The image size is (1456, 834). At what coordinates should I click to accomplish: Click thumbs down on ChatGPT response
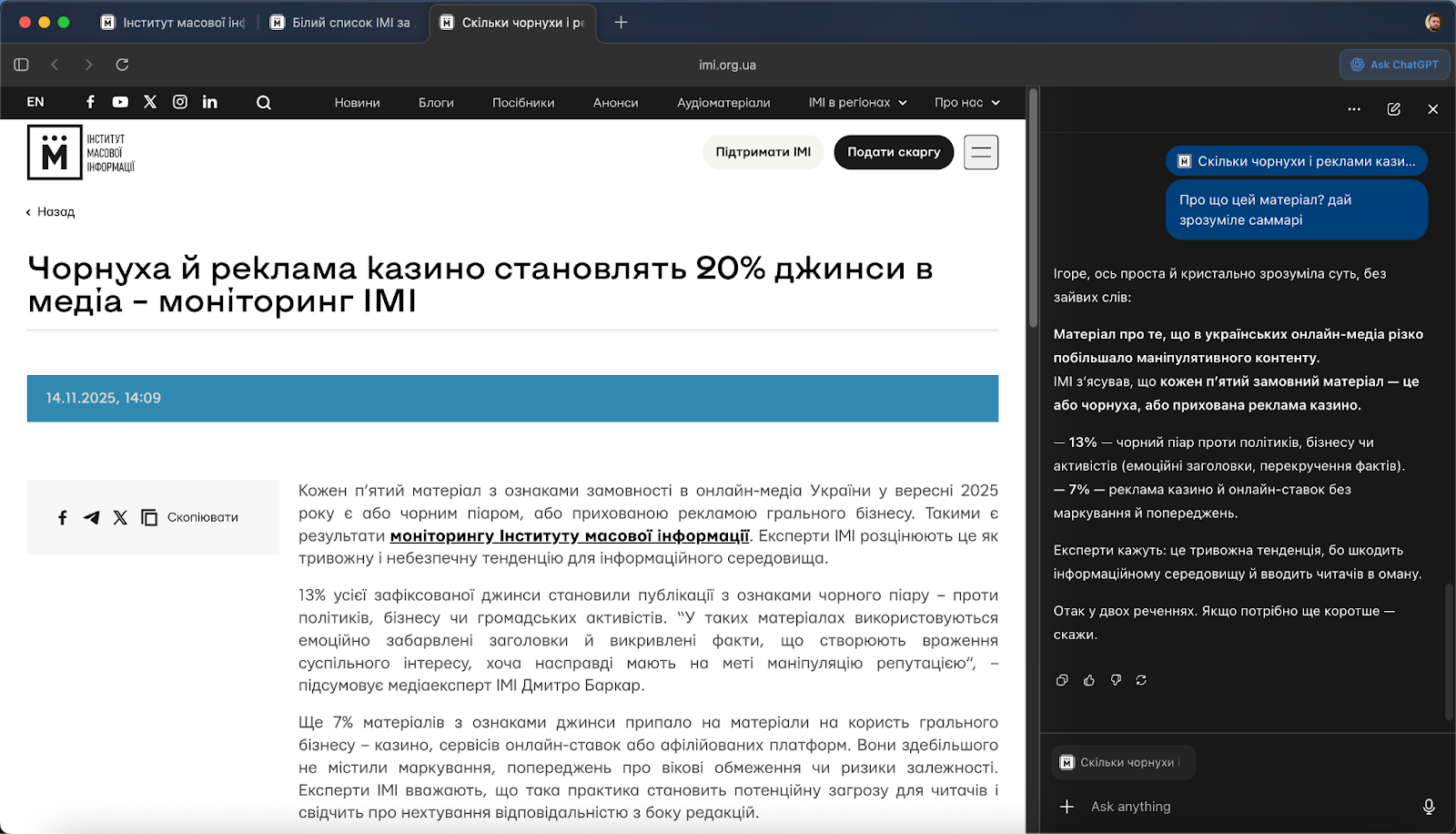click(1116, 680)
